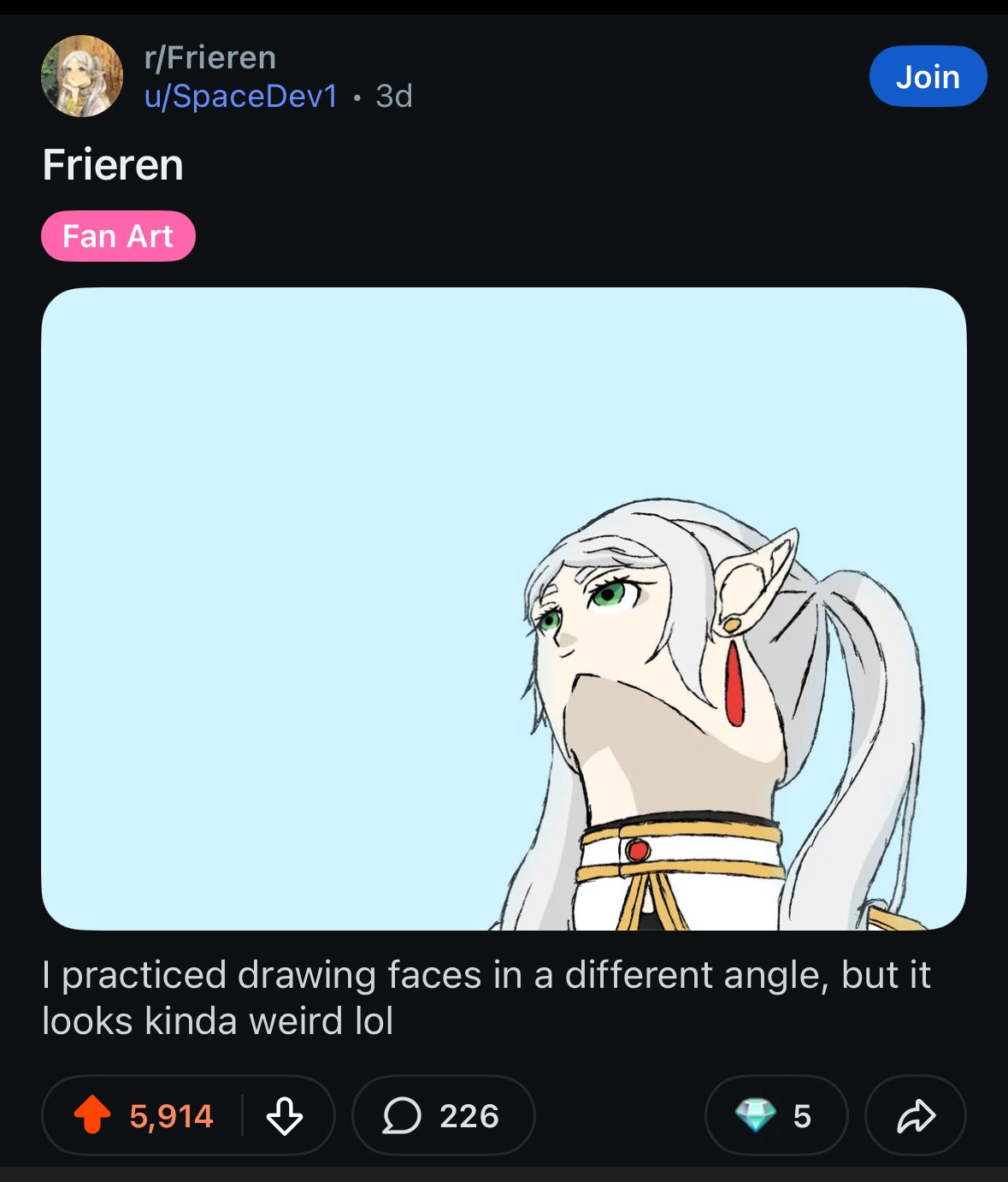Click the 5,914 upvote score
Screen dimensions: 1008x1182
171,1115
